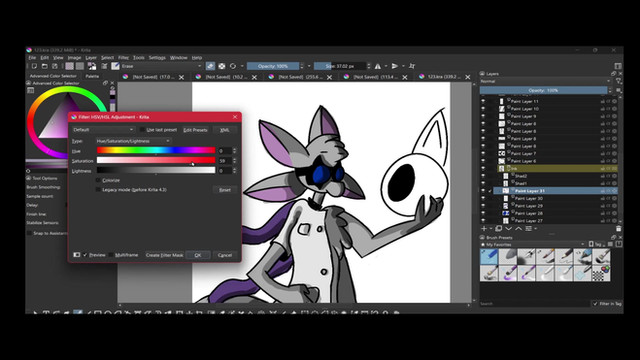
Task: Move layer up with arrow icon
Action: pos(518,229)
